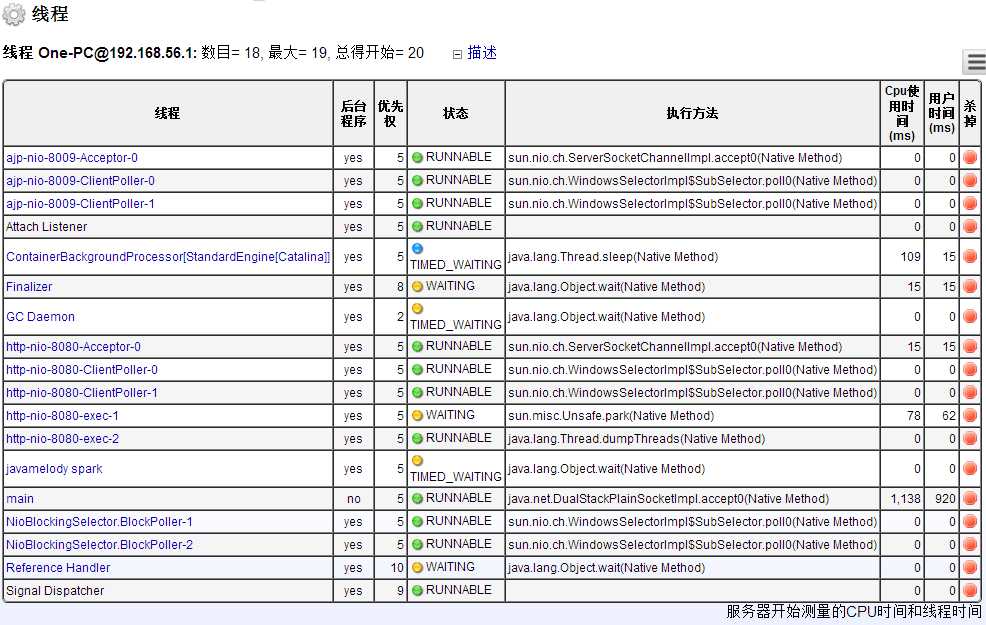Kill the Signal Dispatcher thread
986x625 pixels.
pyautogui.click(x=970, y=590)
